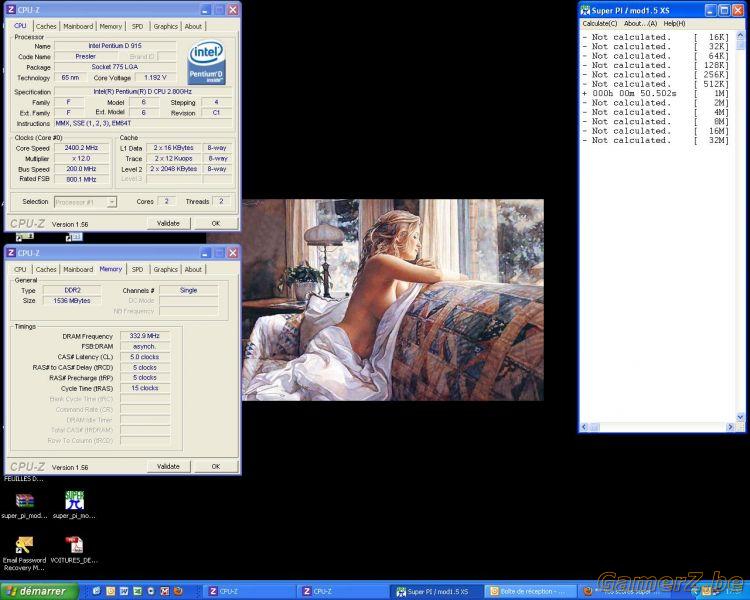
Task: Click OK in the lower CPU-Z window
Action: point(216,467)
